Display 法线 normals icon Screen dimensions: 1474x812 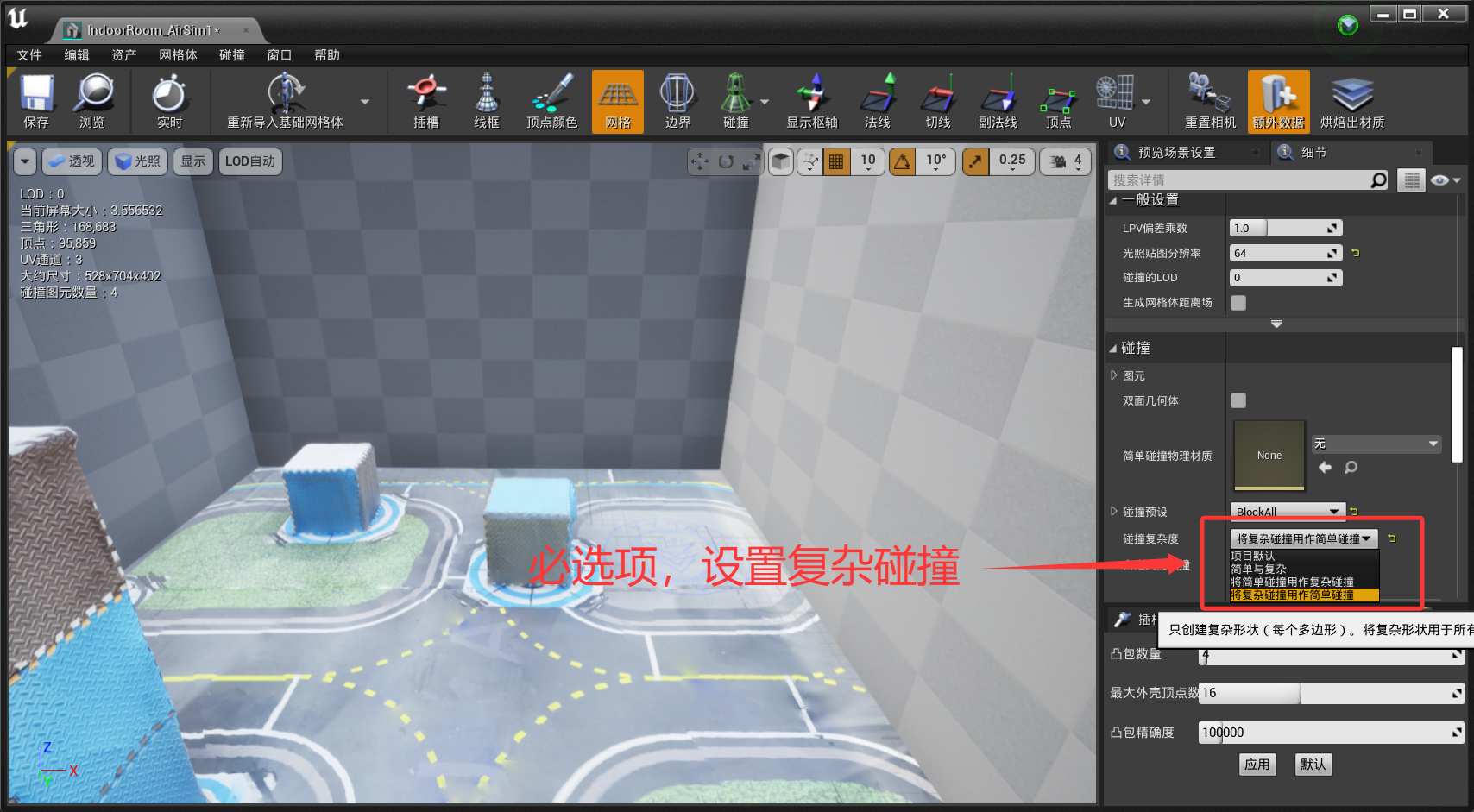(878, 101)
